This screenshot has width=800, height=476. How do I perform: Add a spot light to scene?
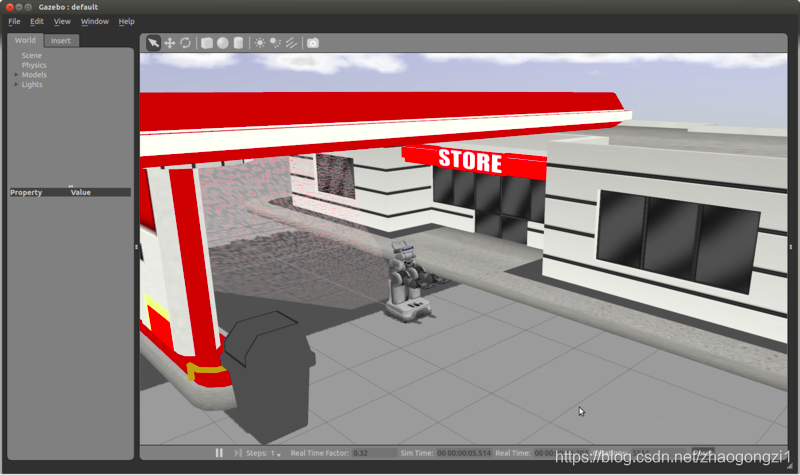pos(276,43)
